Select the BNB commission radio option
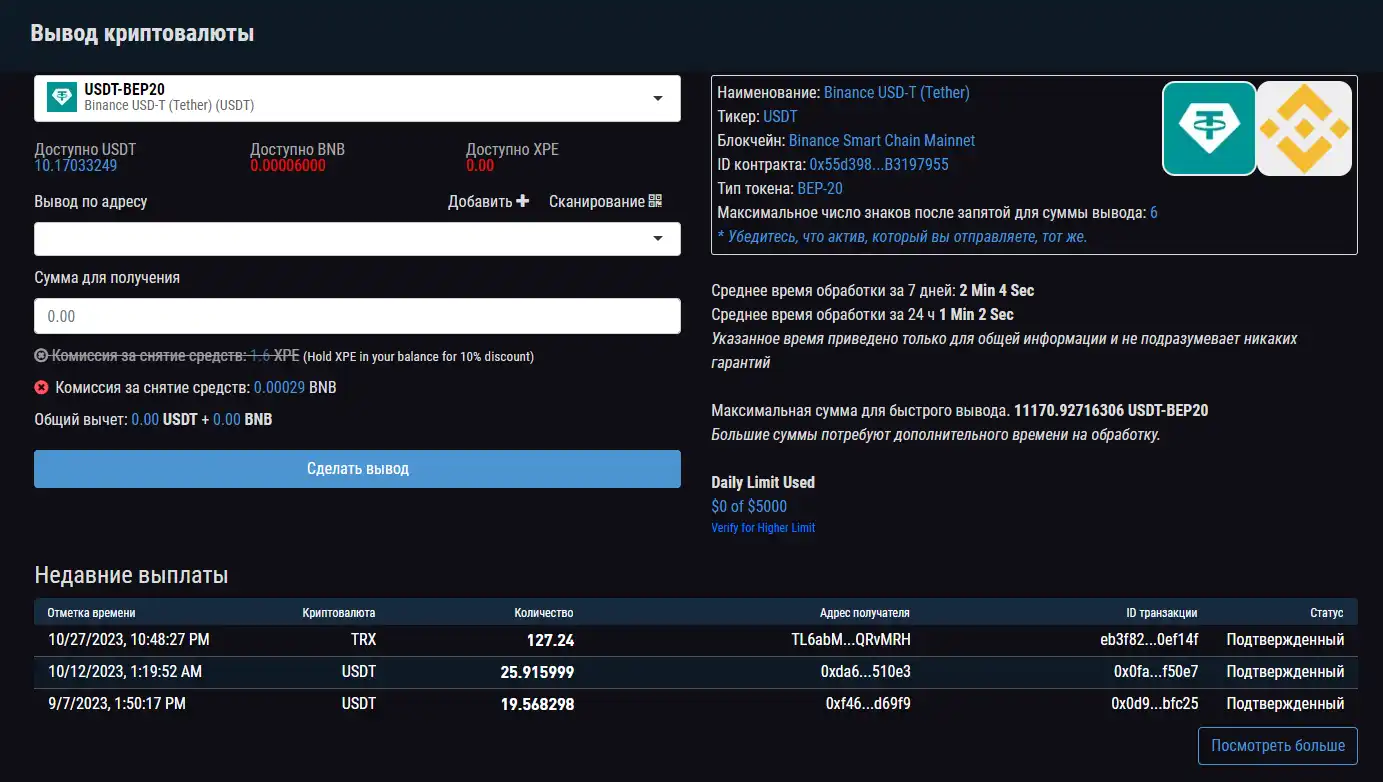 pyautogui.click(x=41, y=387)
